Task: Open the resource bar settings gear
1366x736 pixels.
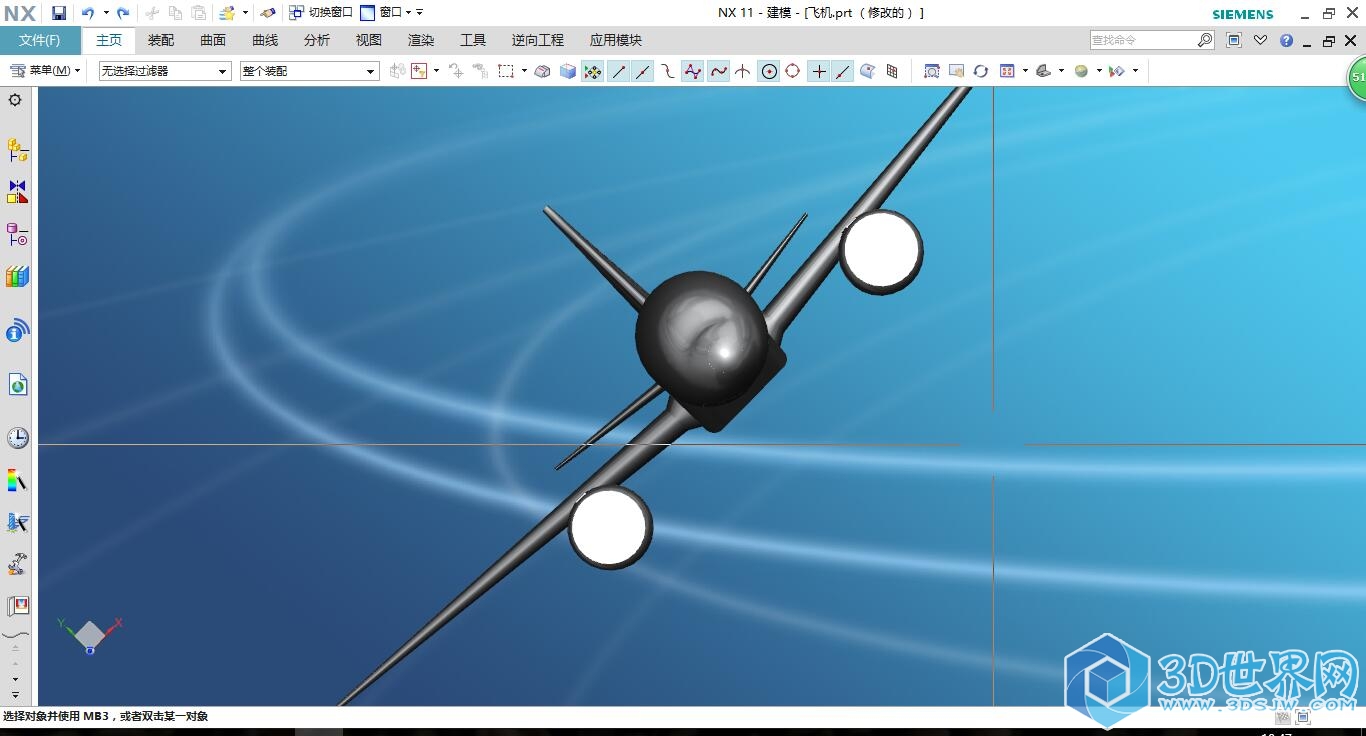Action: (x=15, y=100)
